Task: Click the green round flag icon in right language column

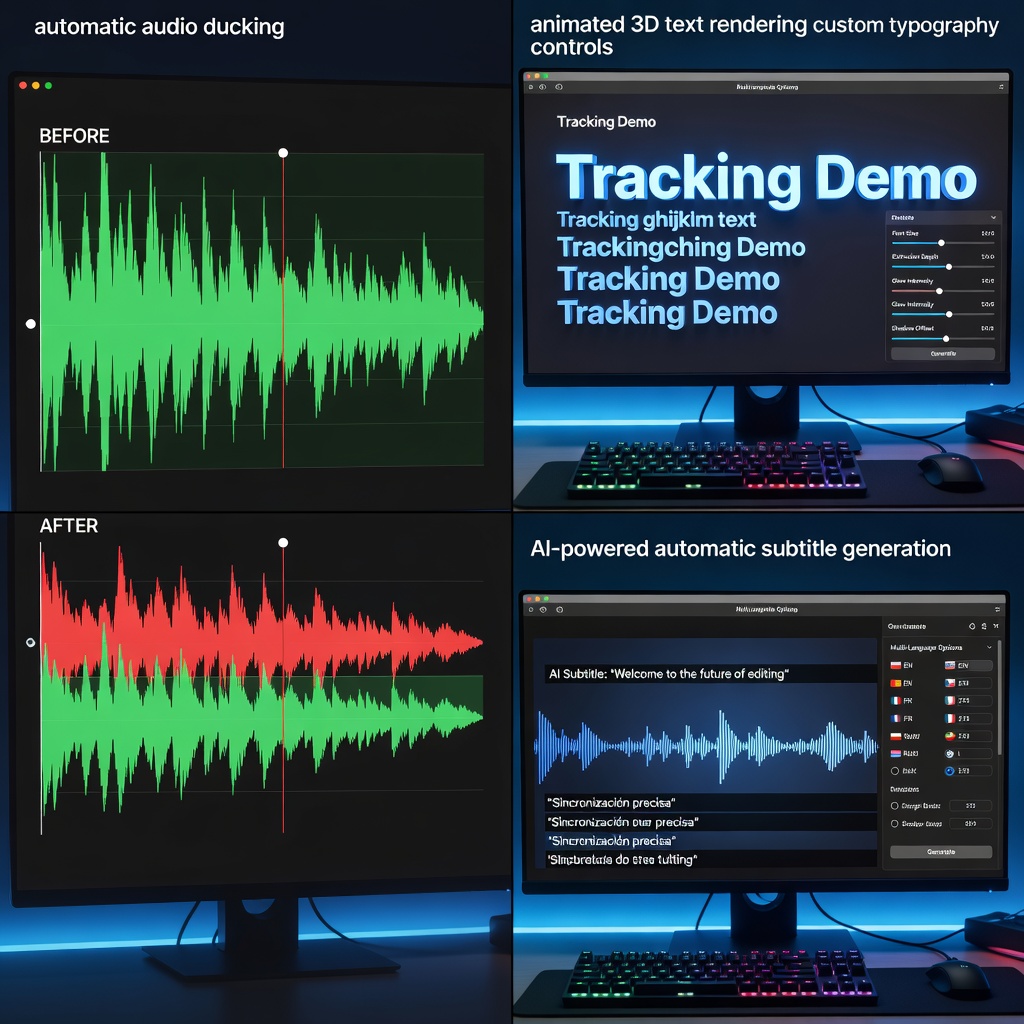Action: [949, 736]
